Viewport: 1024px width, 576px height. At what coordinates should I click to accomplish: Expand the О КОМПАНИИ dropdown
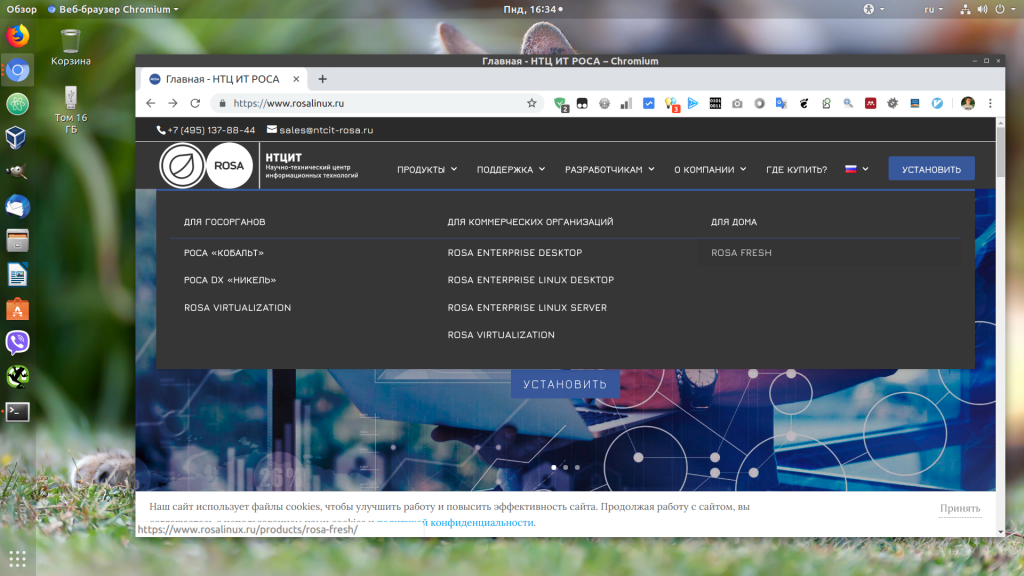(x=710, y=170)
